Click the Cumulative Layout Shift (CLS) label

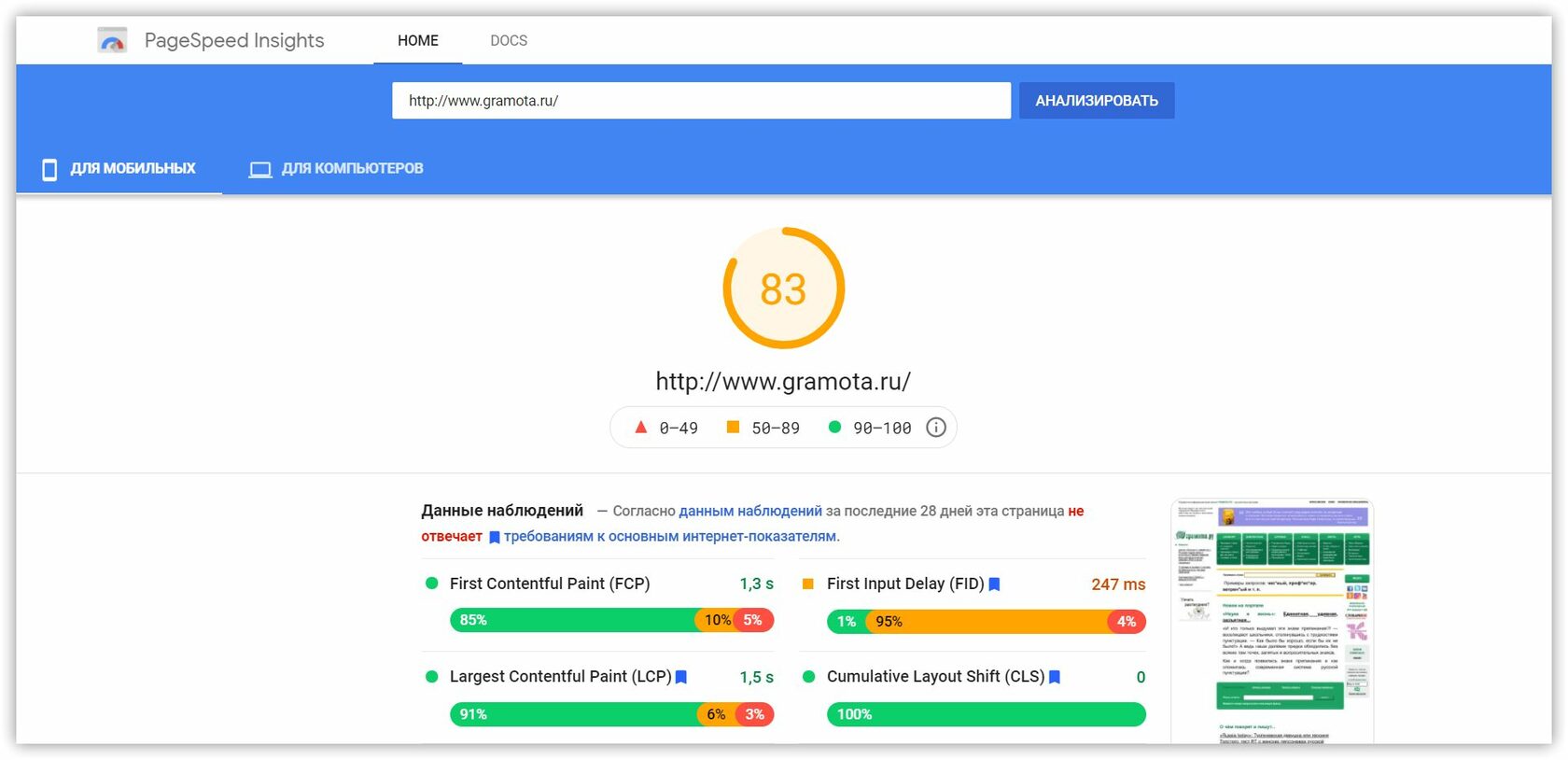935,676
